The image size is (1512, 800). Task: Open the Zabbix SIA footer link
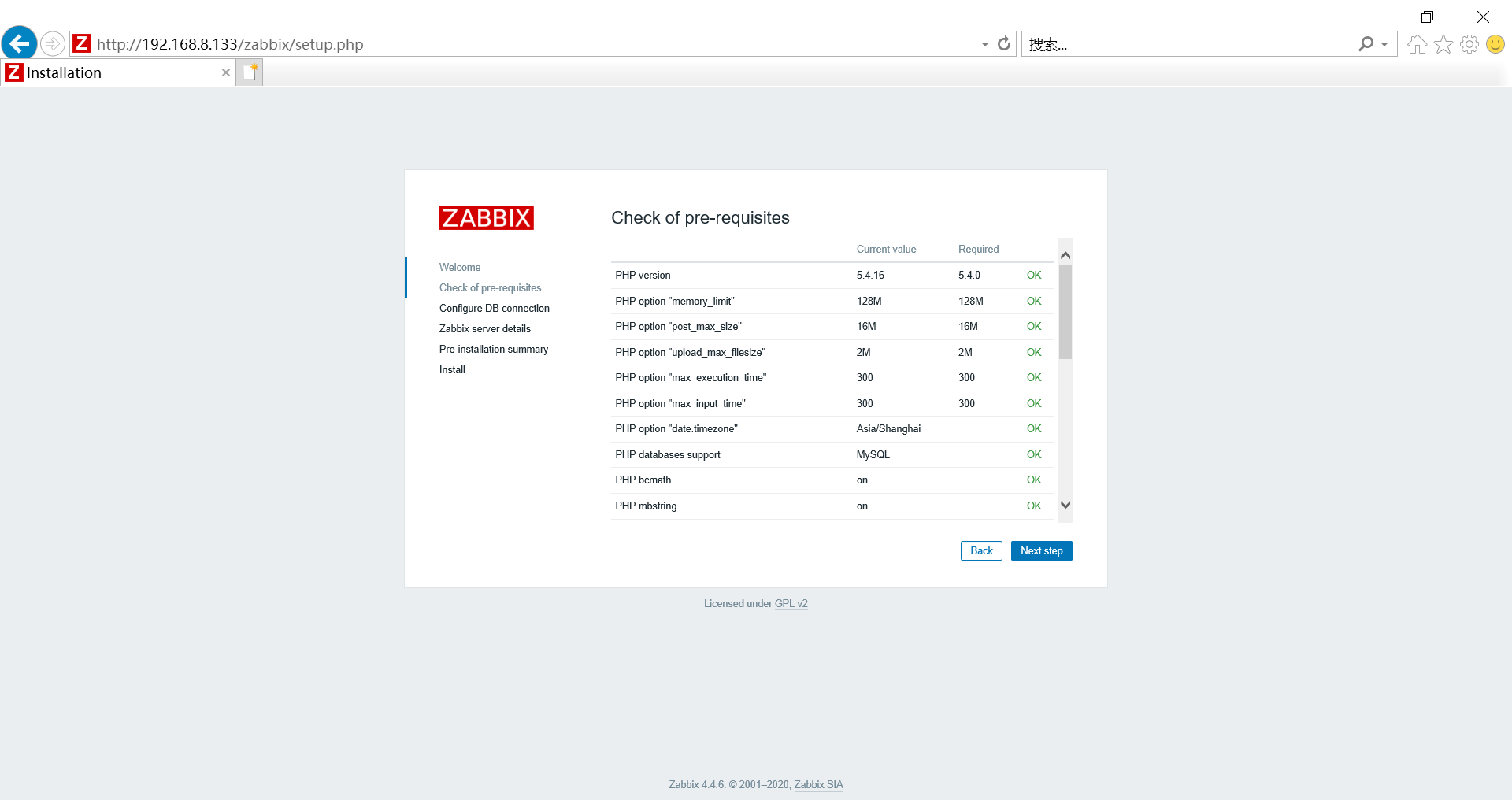click(818, 785)
